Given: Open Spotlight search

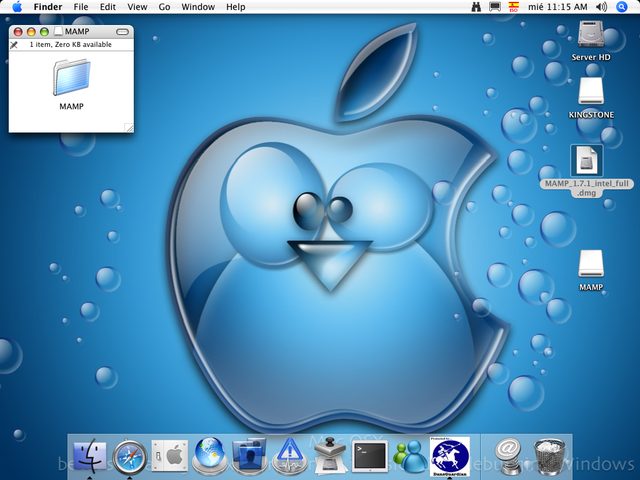Looking at the screenshot, I should 621,7.
